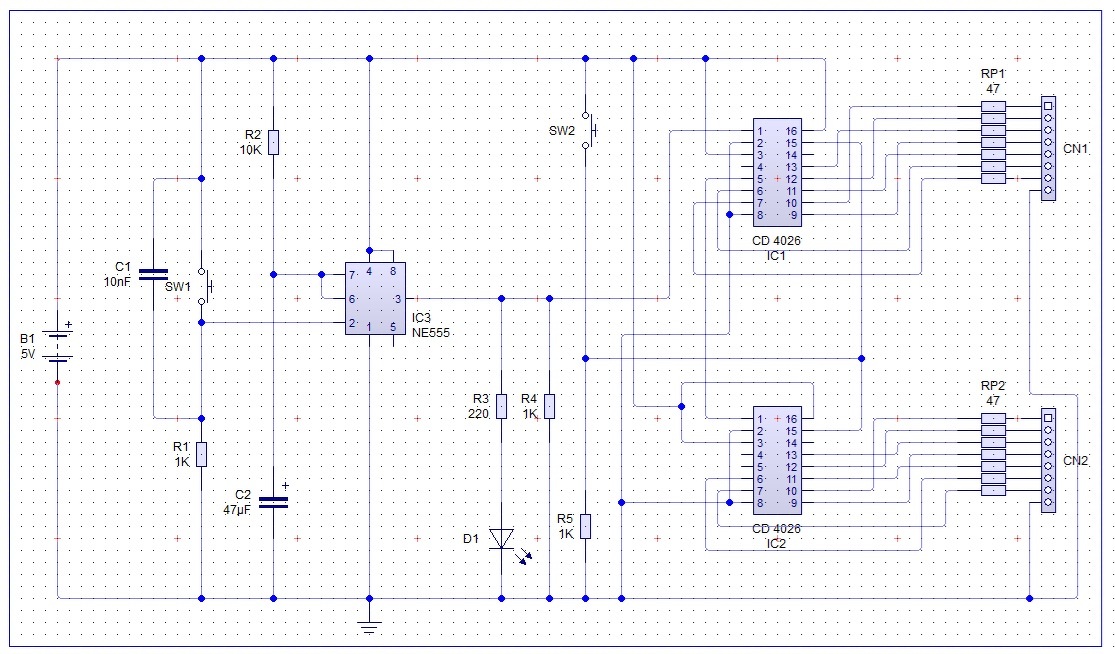This screenshot has width=1115, height=654.
Task: Click the upper CD 4026 chip IC1
Action: coord(777,173)
